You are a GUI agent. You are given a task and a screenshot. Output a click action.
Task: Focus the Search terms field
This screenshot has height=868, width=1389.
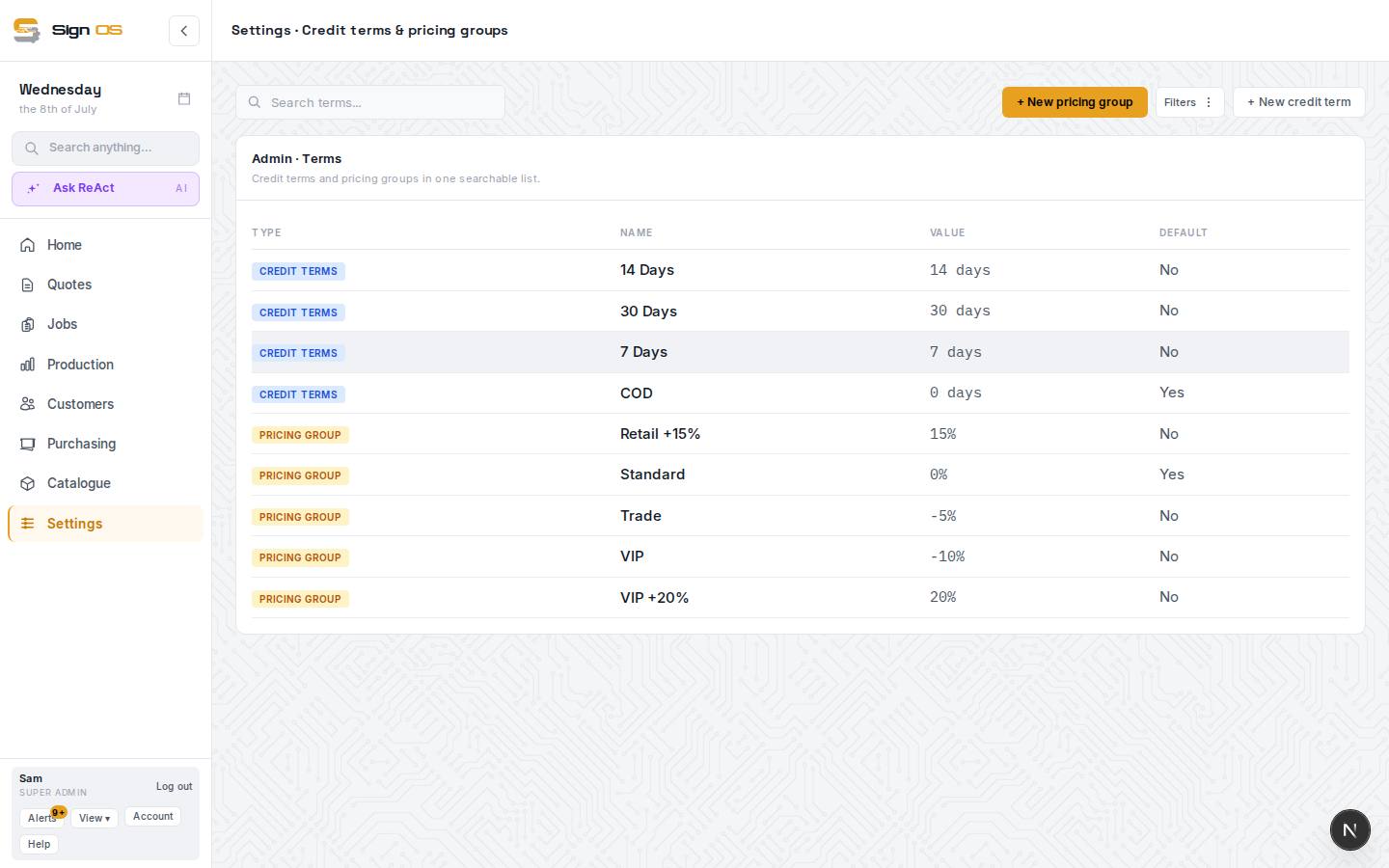370,102
